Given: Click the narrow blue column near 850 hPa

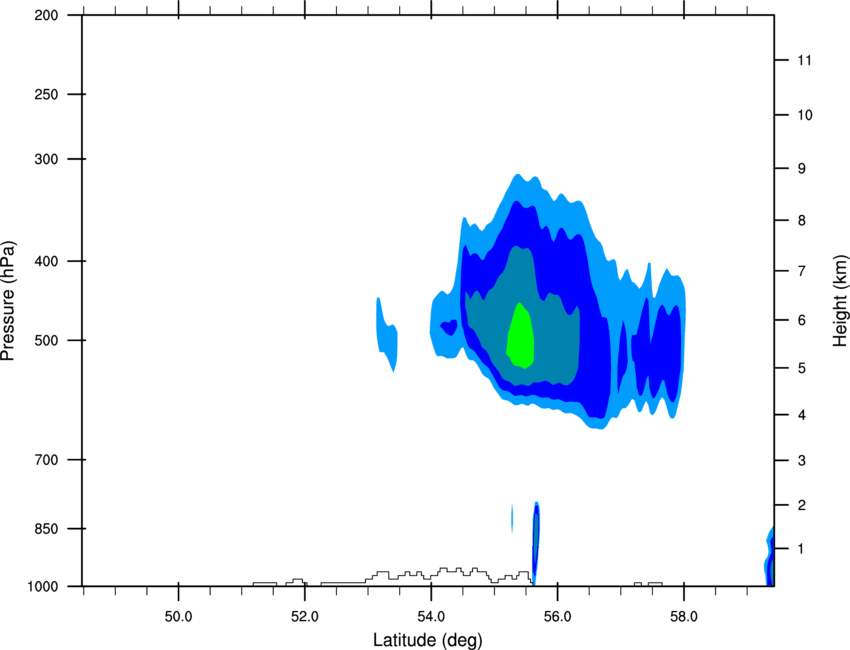Looking at the screenshot, I should [536, 543].
